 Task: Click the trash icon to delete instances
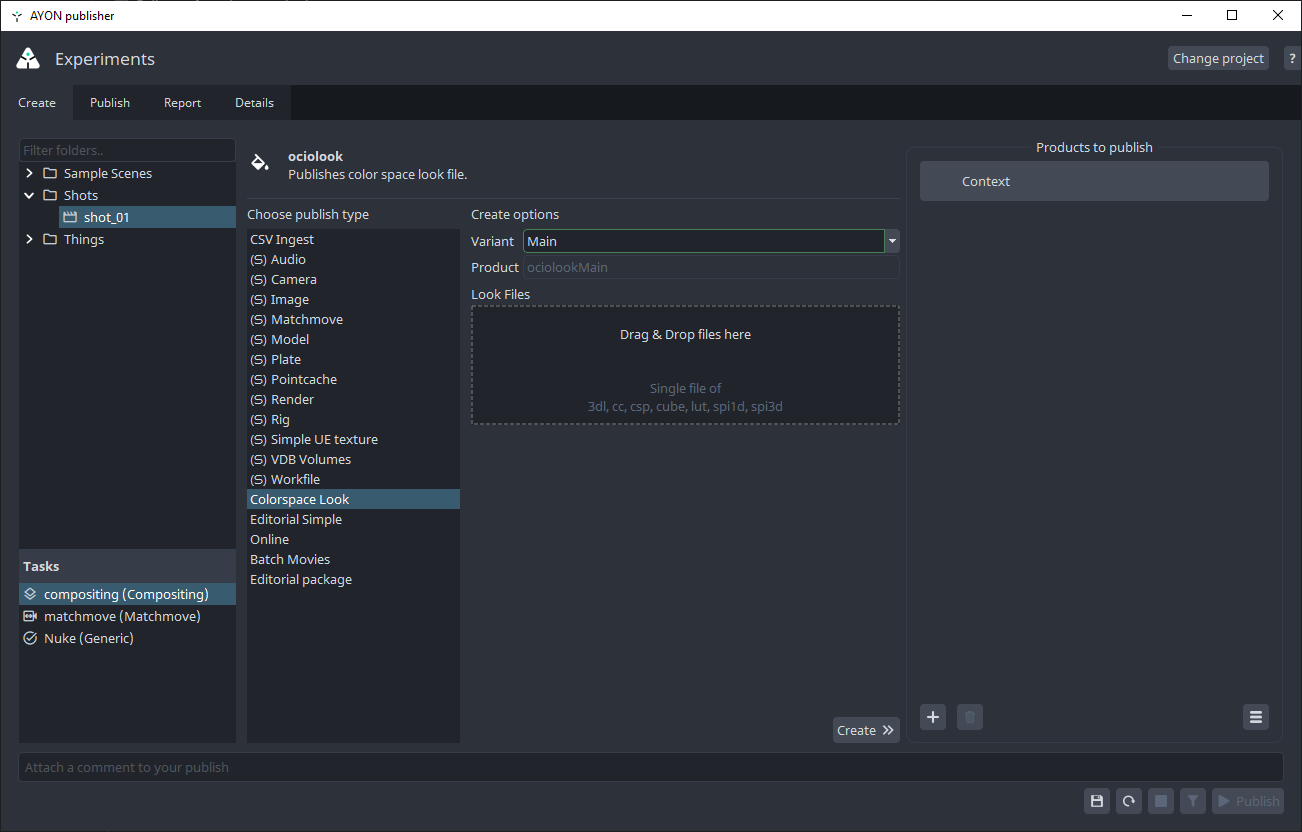[x=969, y=717]
